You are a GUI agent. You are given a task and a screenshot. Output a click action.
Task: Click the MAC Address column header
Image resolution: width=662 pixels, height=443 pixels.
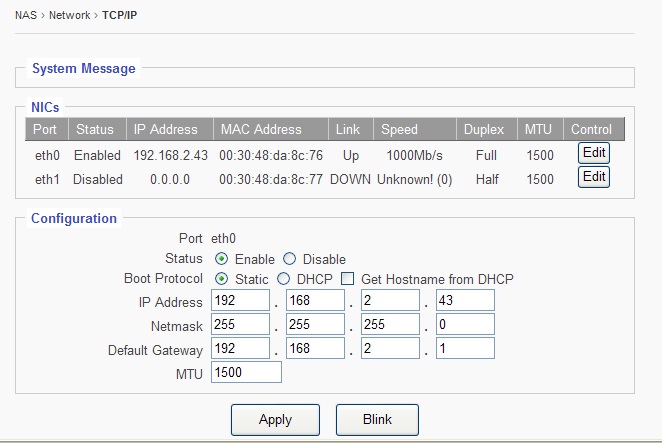click(260, 129)
